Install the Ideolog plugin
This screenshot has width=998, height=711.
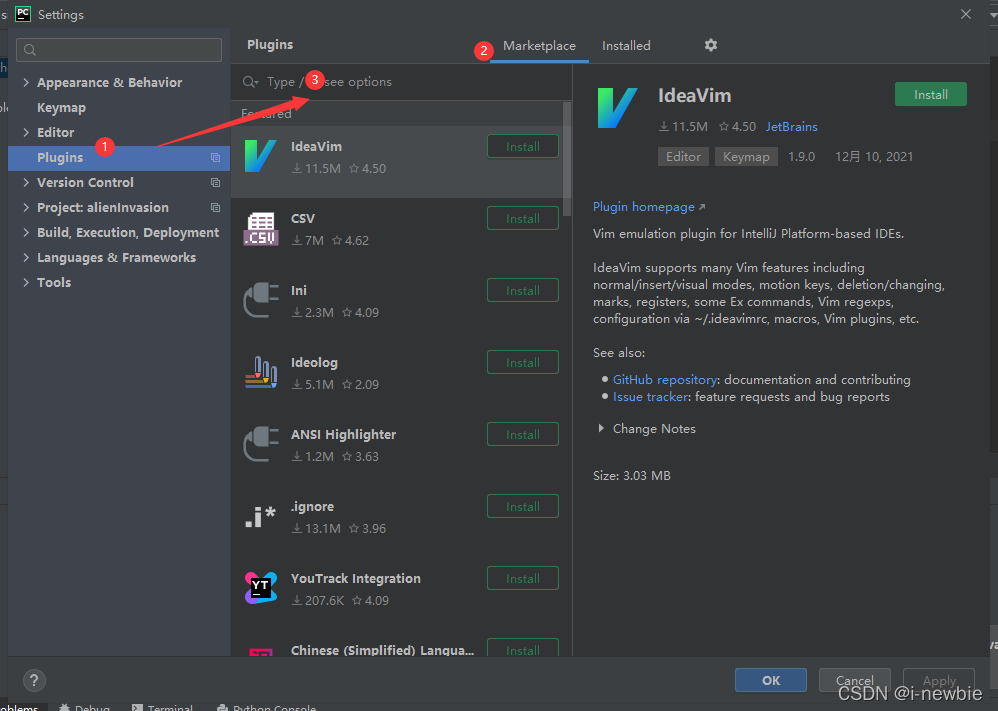point(523,362)
